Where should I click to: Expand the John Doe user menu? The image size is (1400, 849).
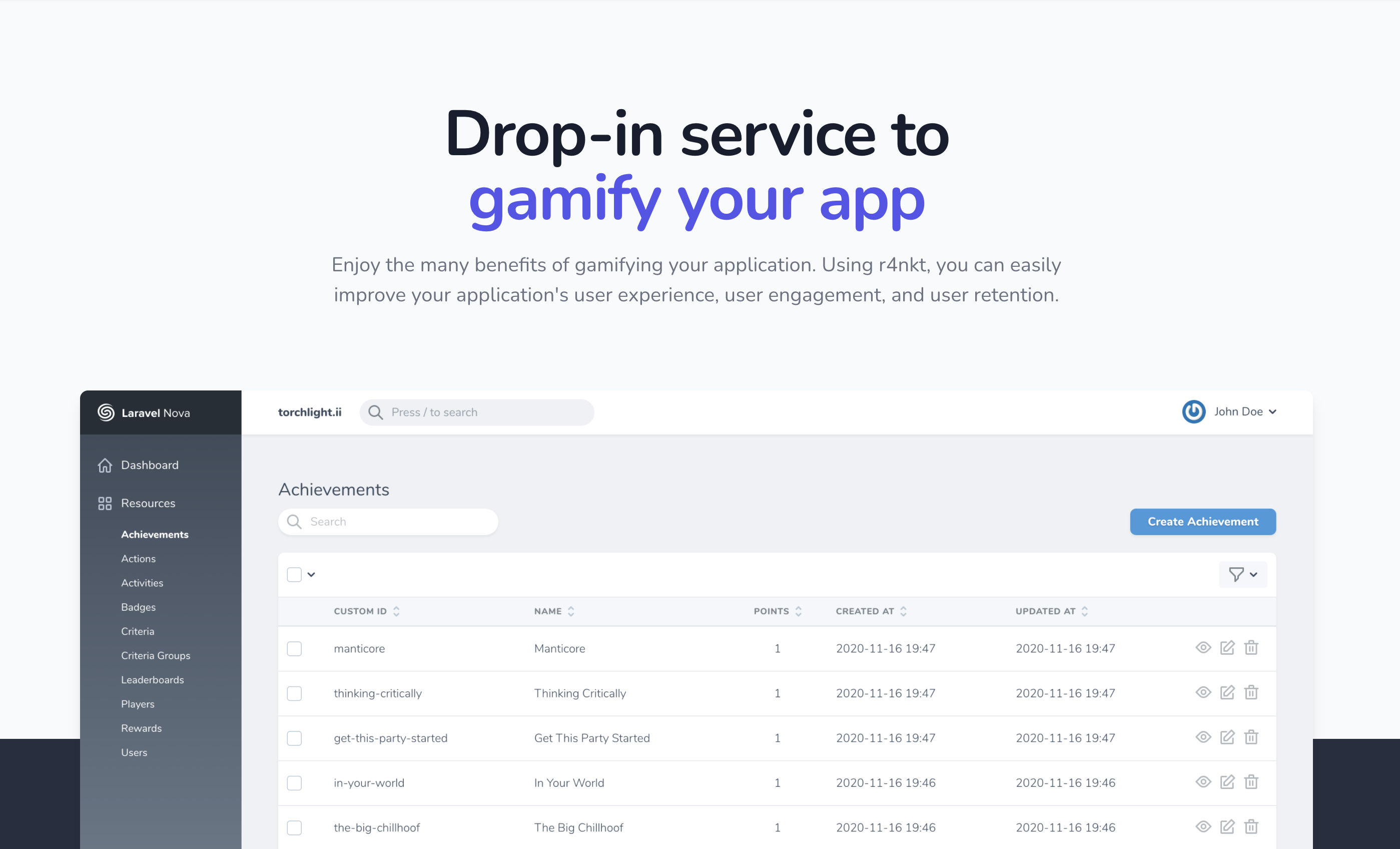1272,412
